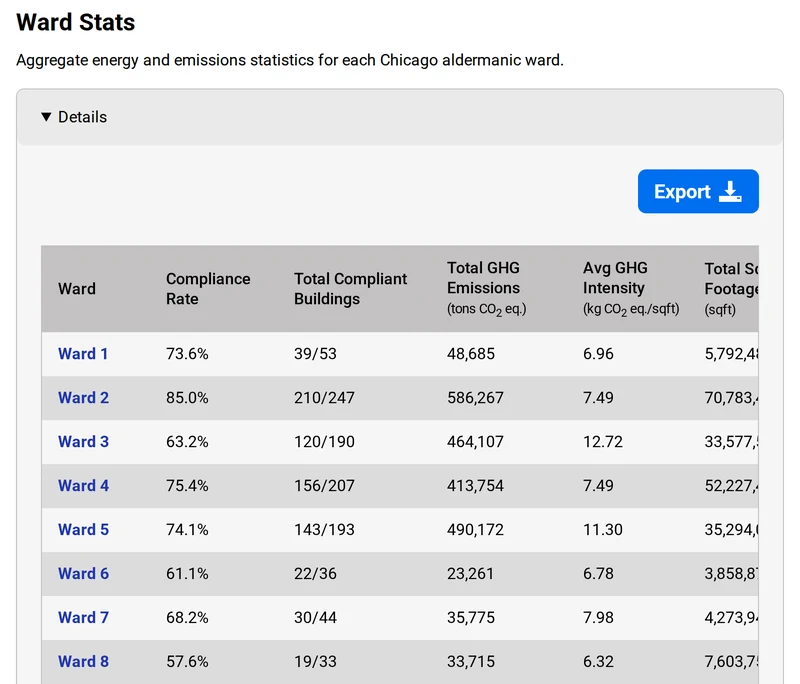Open the Ward 3 link
Screen dimensions: 800x684
coord(83,441)
